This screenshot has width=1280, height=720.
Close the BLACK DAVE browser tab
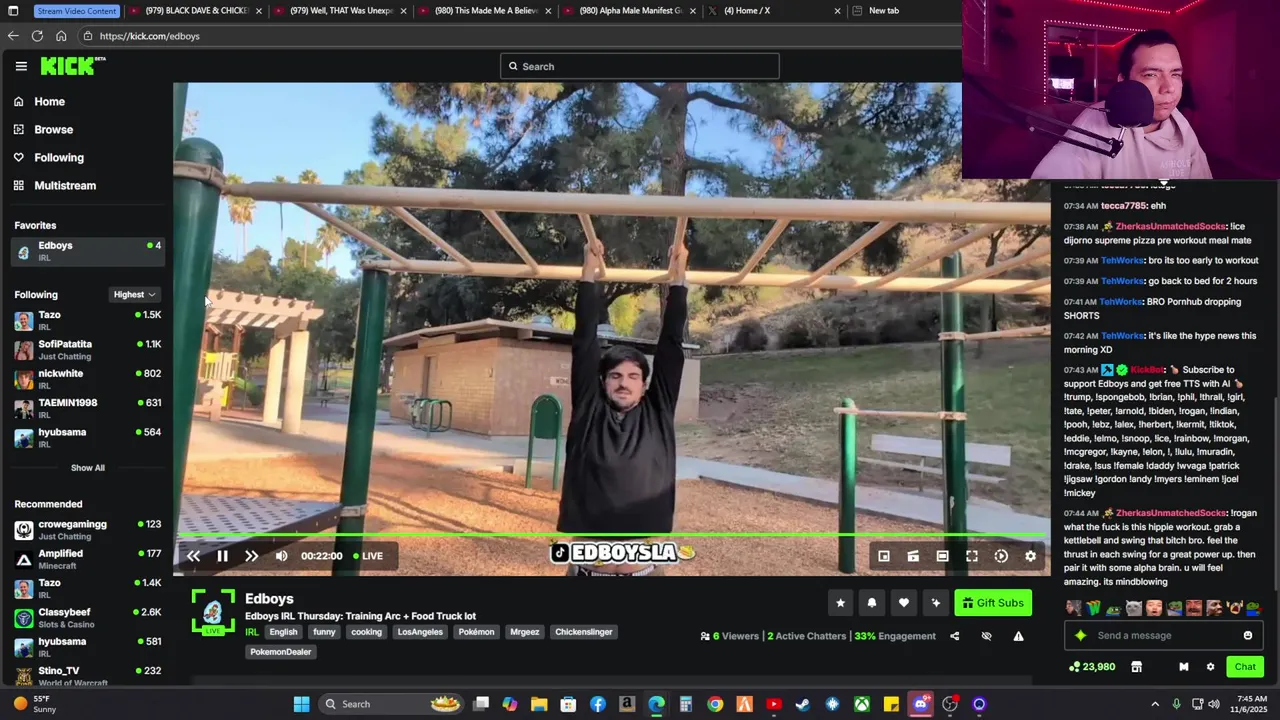[x=258, y=11]
